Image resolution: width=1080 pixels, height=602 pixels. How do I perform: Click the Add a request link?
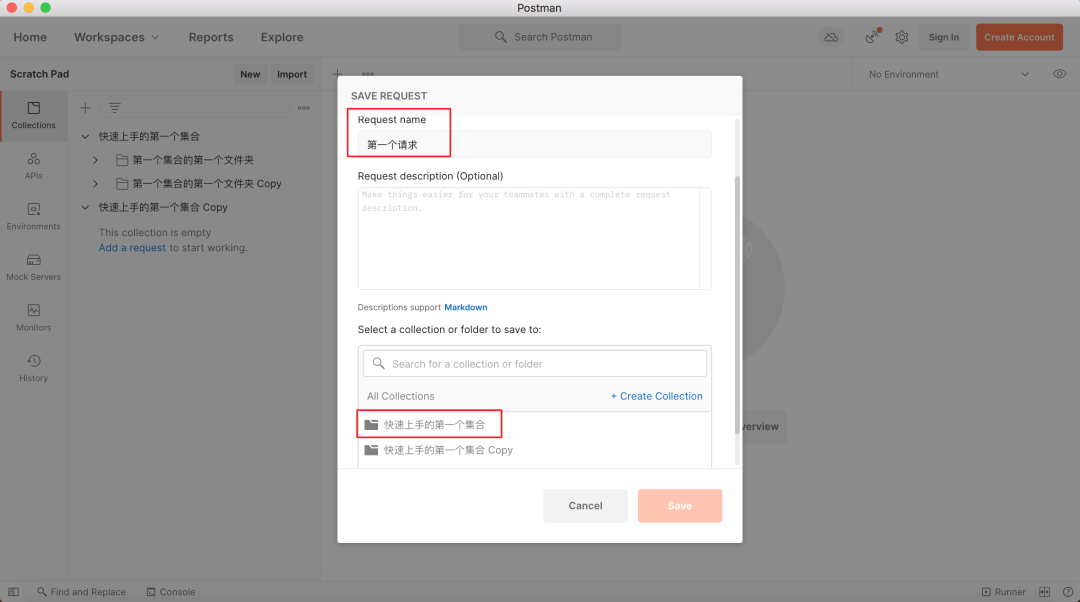point(132,248)
